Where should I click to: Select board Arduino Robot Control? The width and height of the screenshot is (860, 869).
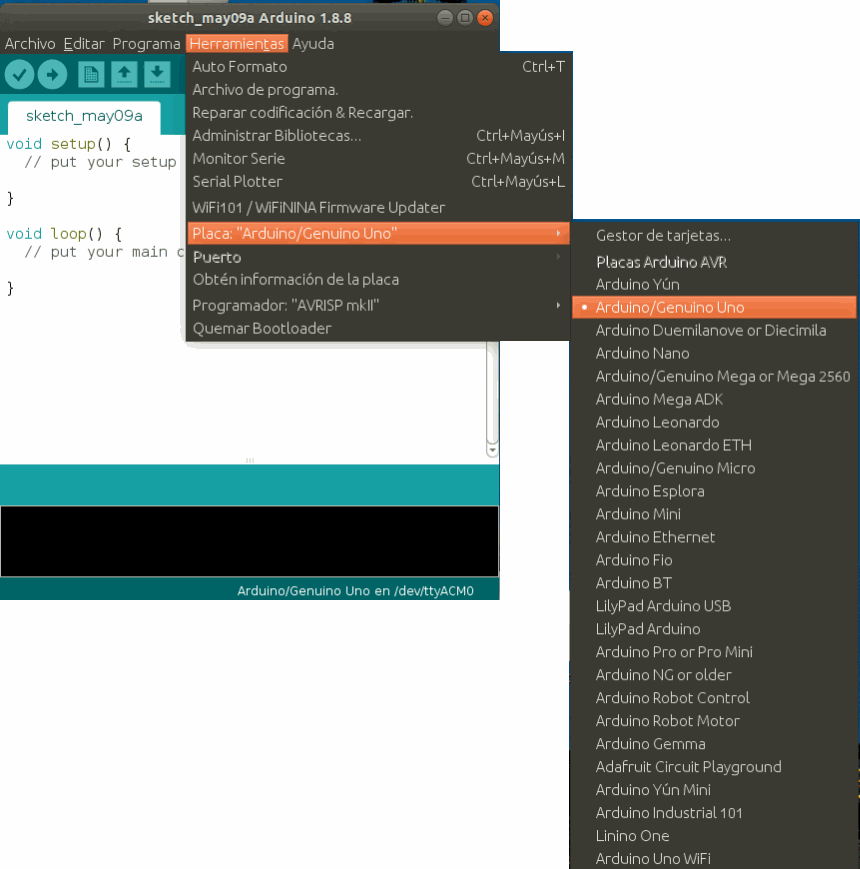click(714, 698)
